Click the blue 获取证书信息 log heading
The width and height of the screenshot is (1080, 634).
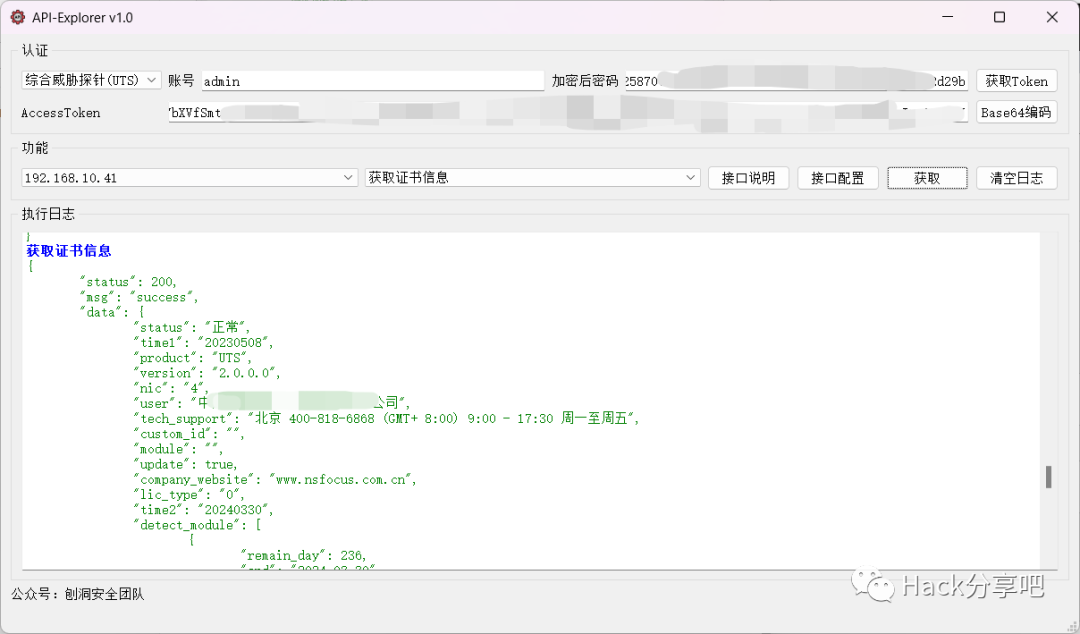[69, 251]
